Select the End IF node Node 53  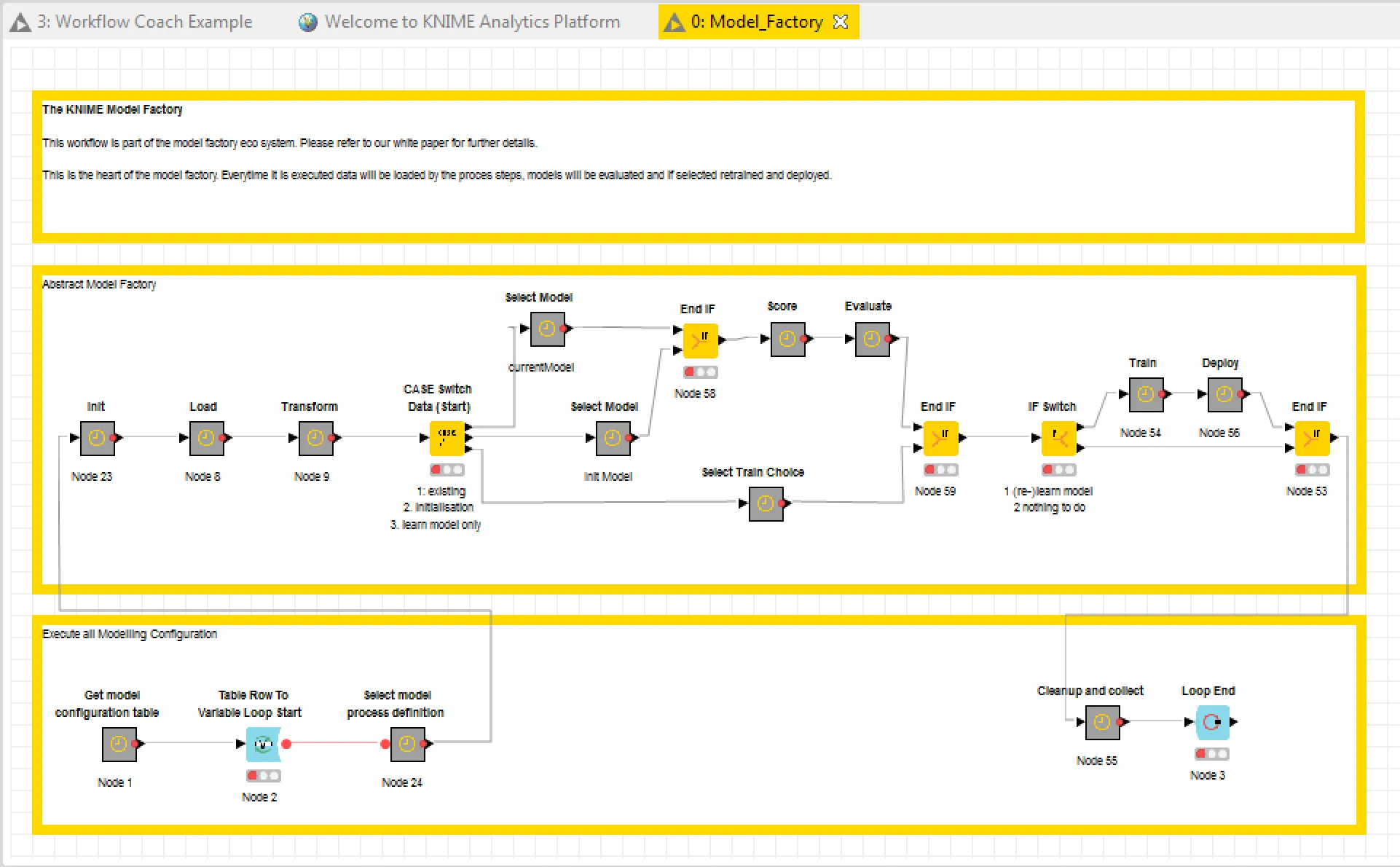pos(1312,438)
